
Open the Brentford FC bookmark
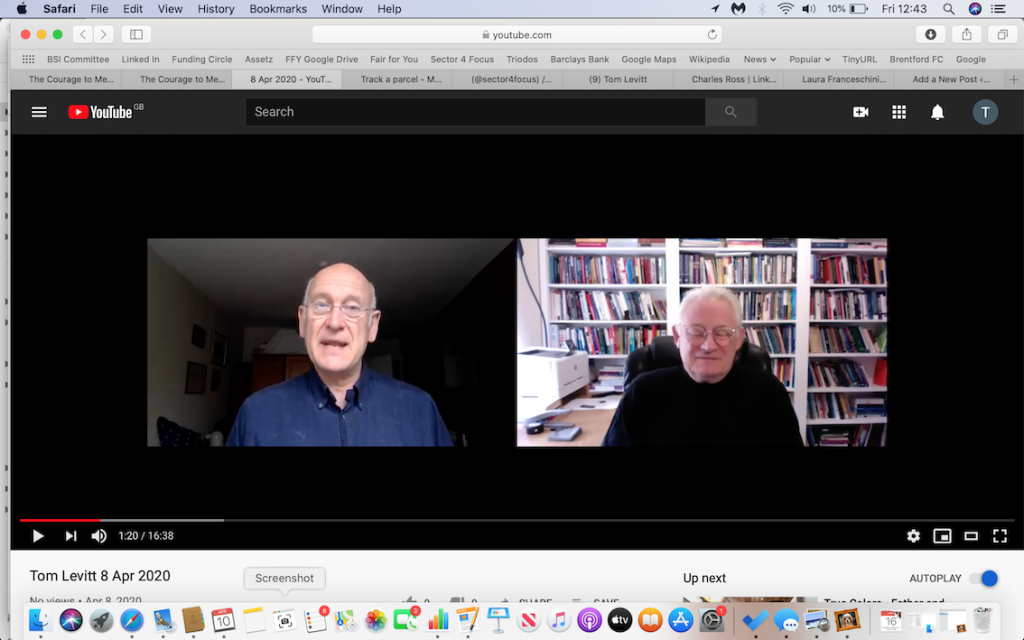coord(916,59)
